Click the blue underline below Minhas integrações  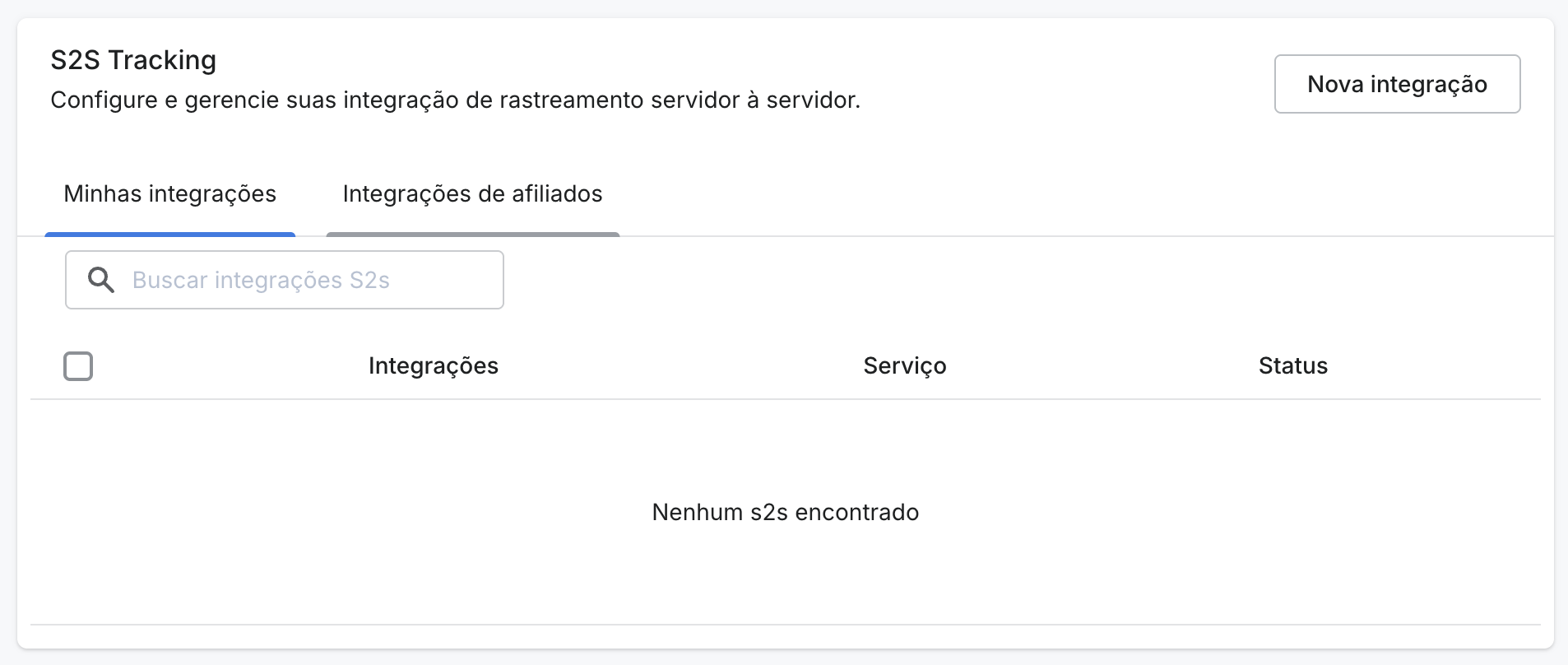point(170,235)
